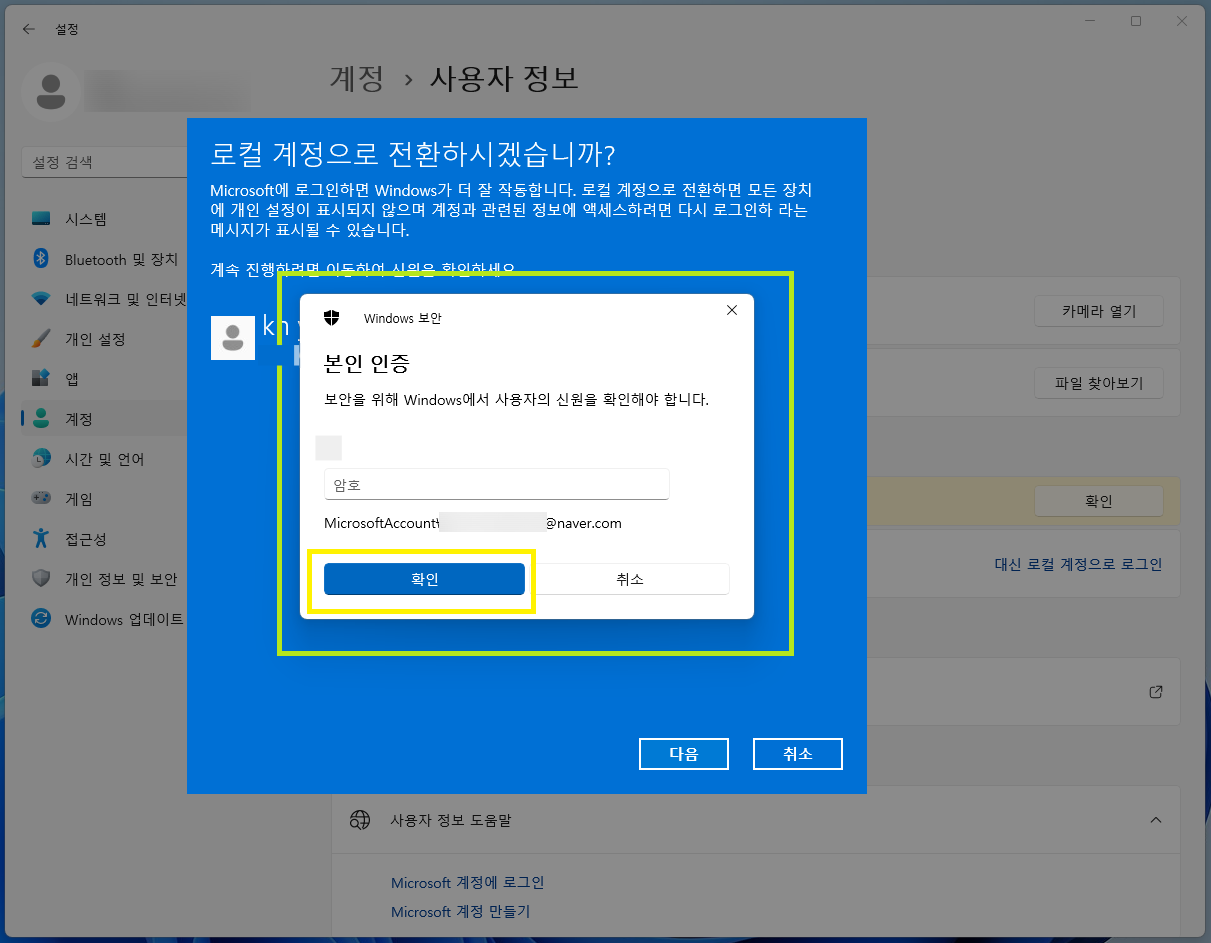1211x943 pixels.
Task: Click the 카메라 열기 button
Action: point(1099,311)
